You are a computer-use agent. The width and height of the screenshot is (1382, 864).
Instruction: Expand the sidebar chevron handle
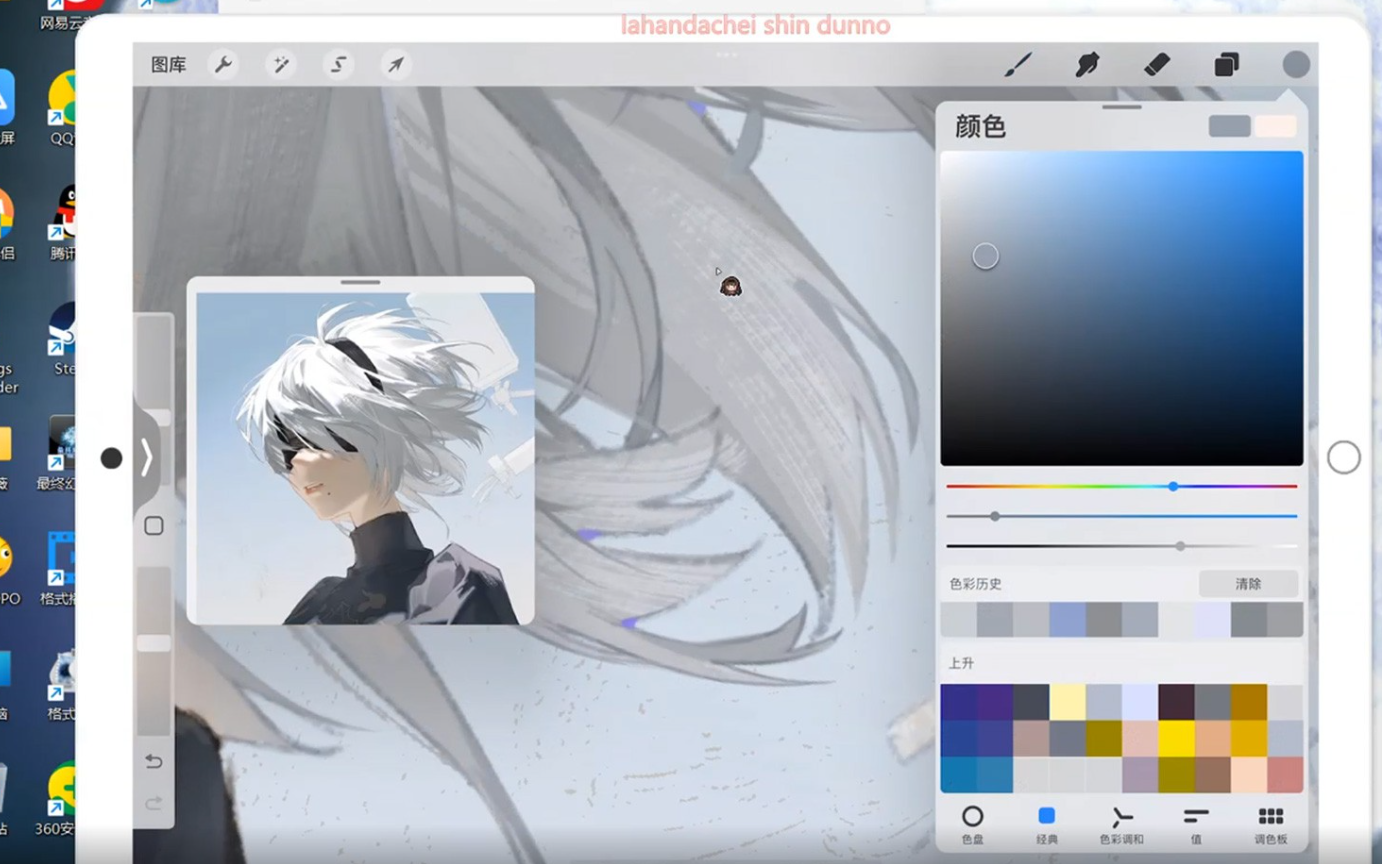click(x=146, y=458)
